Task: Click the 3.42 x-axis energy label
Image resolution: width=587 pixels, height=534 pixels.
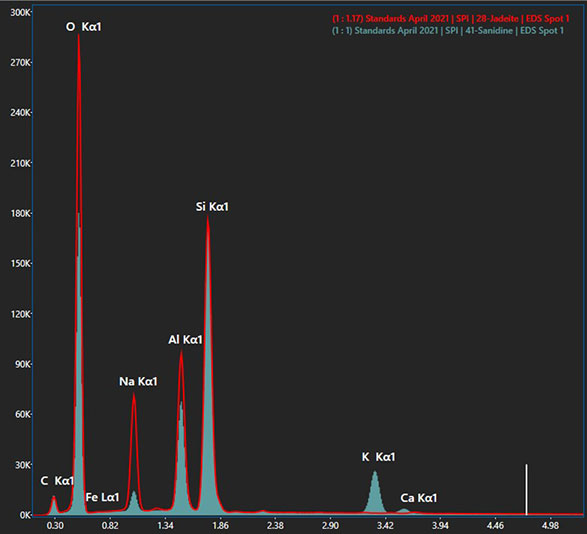Action: point(385,526)
